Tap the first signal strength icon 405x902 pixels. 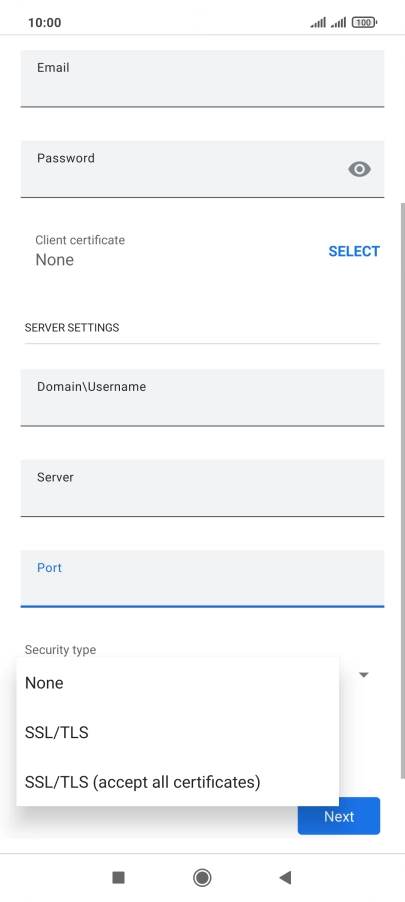coord(318,22)
